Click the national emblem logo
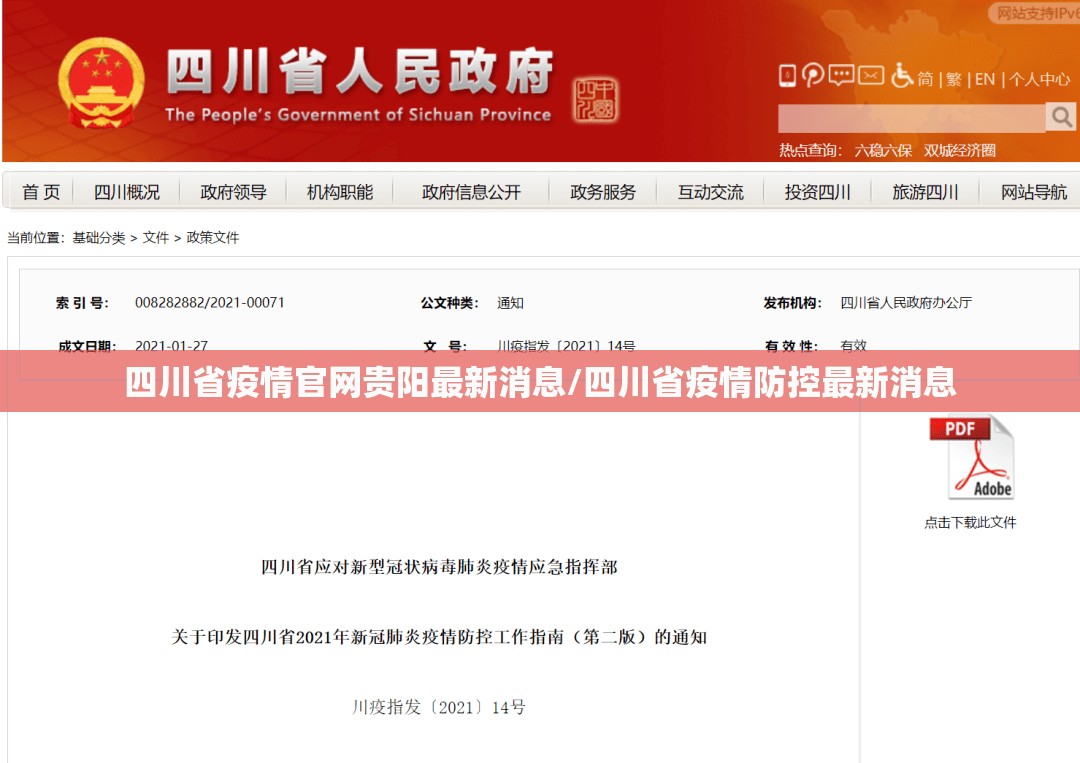This screenshot has height=763, width=1080. pyautogui.click(x=100, y=83)
